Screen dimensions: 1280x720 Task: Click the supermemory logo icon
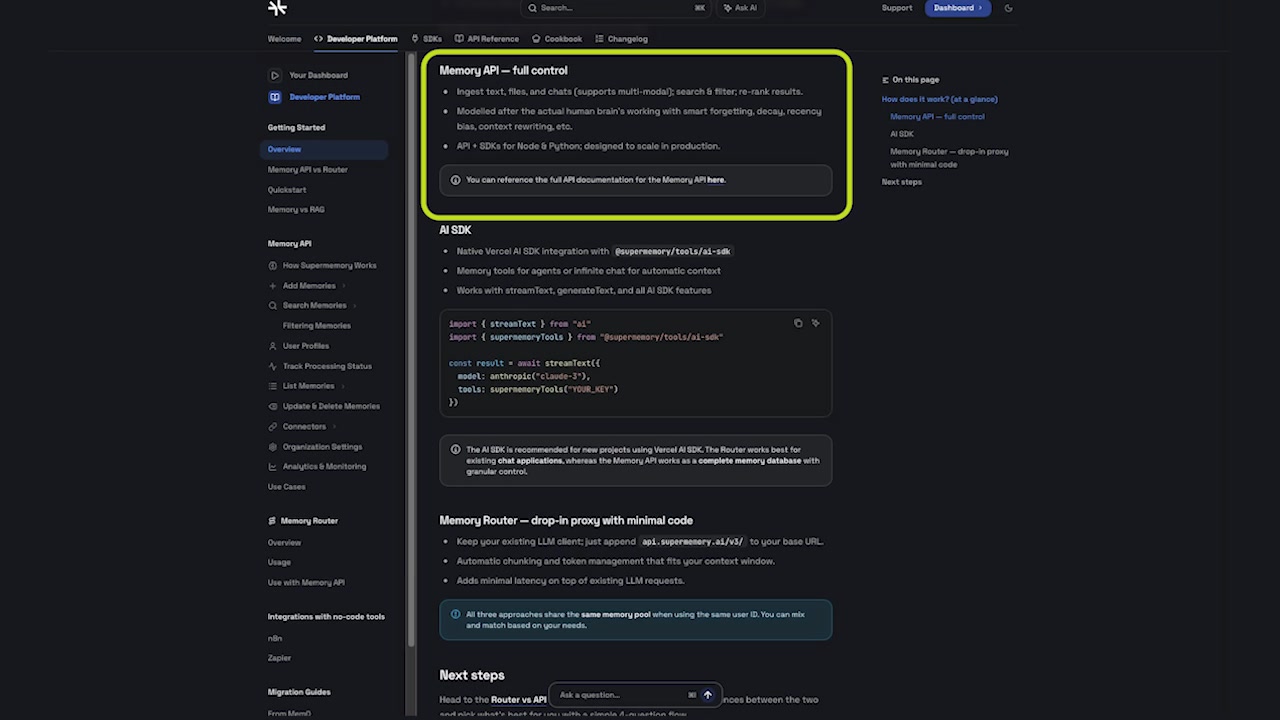277,8
